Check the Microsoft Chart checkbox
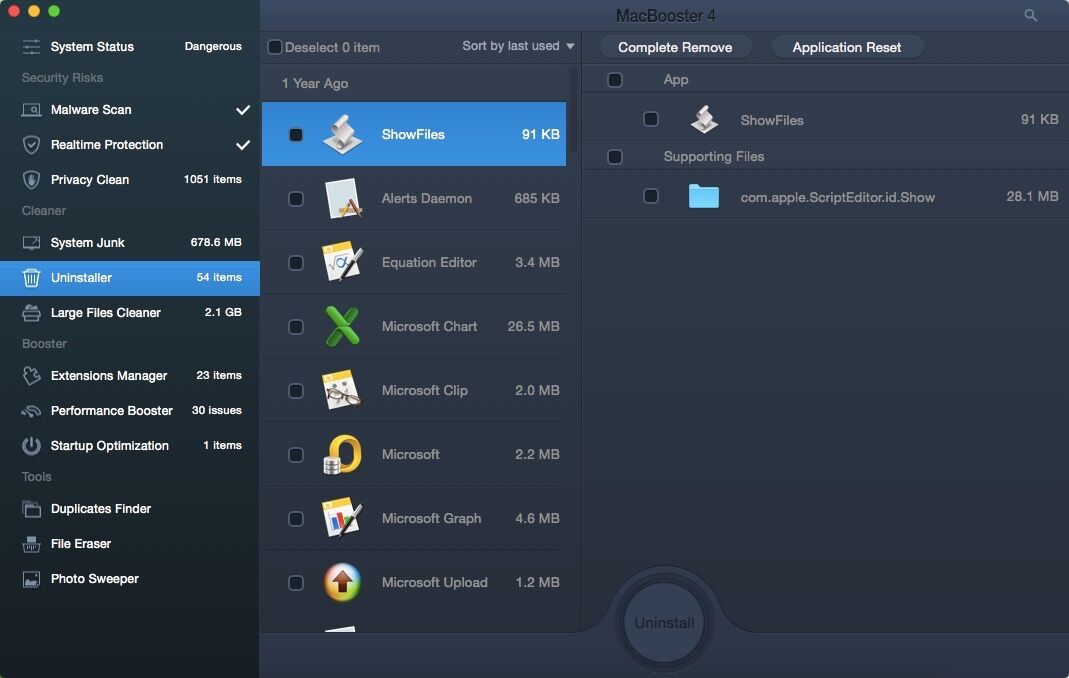This screenshot has height=678, width=1069. coord(296,327)
